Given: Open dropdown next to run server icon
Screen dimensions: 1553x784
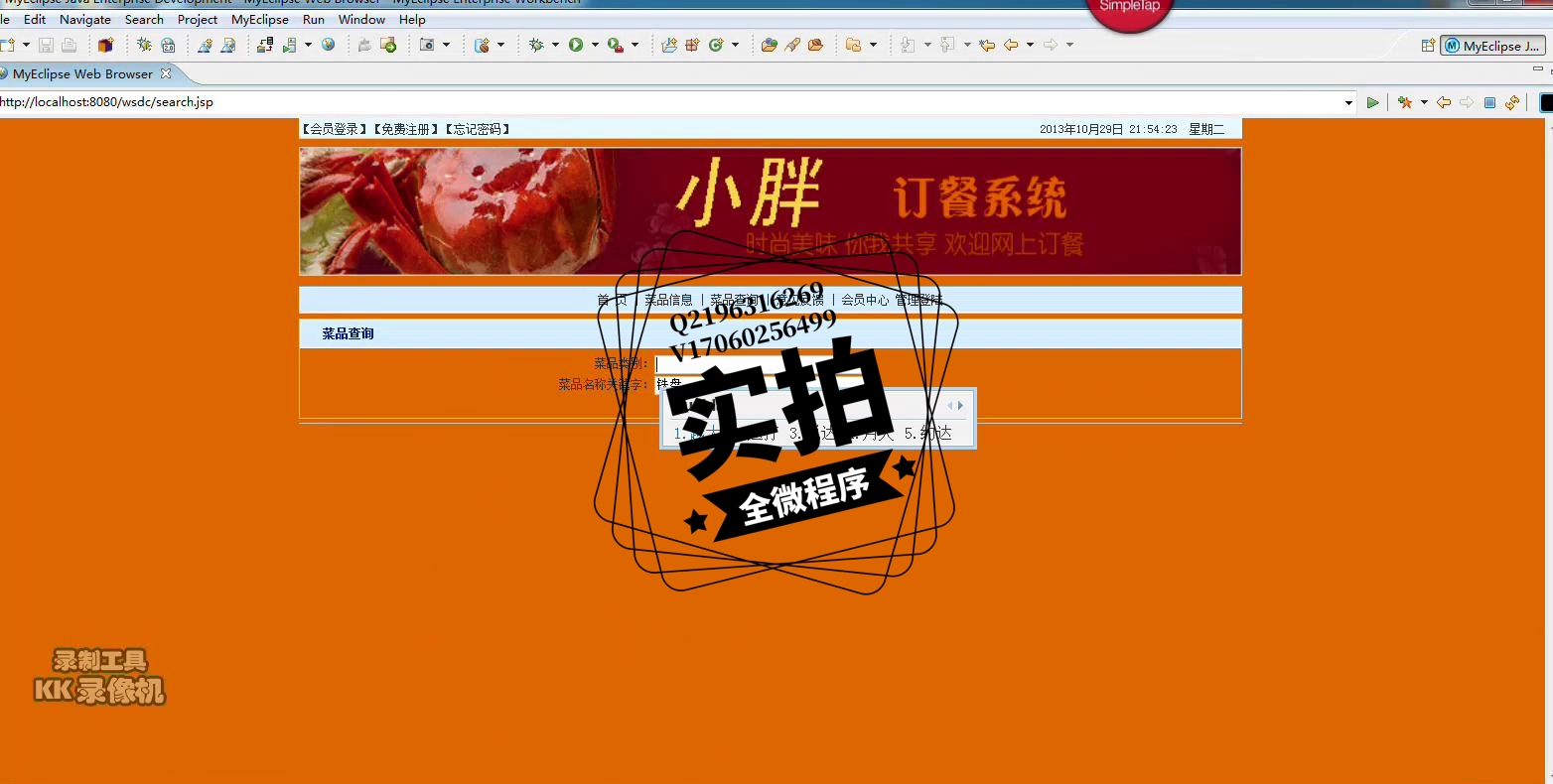Looking at the screenshot, I should [308, 45].
